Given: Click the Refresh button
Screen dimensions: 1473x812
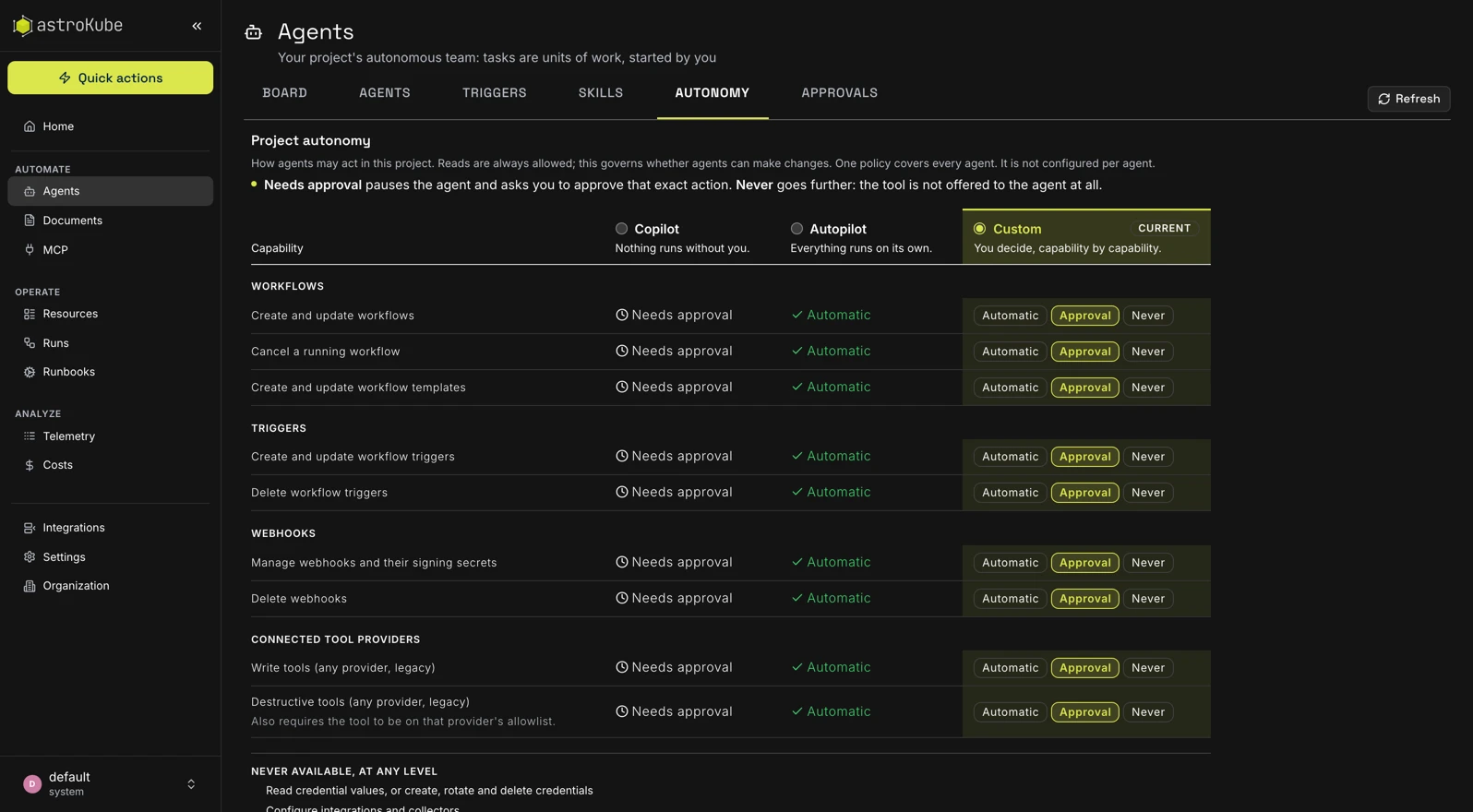Looking at the screenshot, I should pyautogui.click(x=1408, y=99).
